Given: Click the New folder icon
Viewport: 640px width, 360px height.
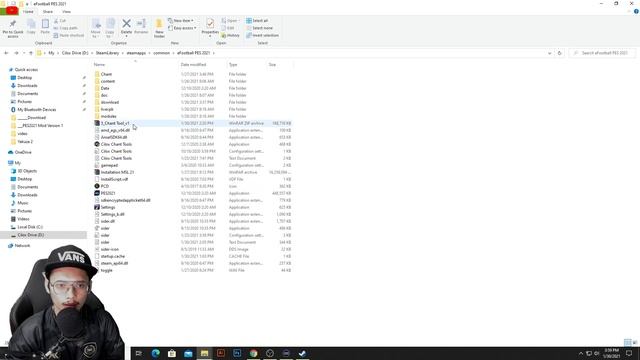Looking at the screenshot, I should pyautogui.click(x=159, y=24).
